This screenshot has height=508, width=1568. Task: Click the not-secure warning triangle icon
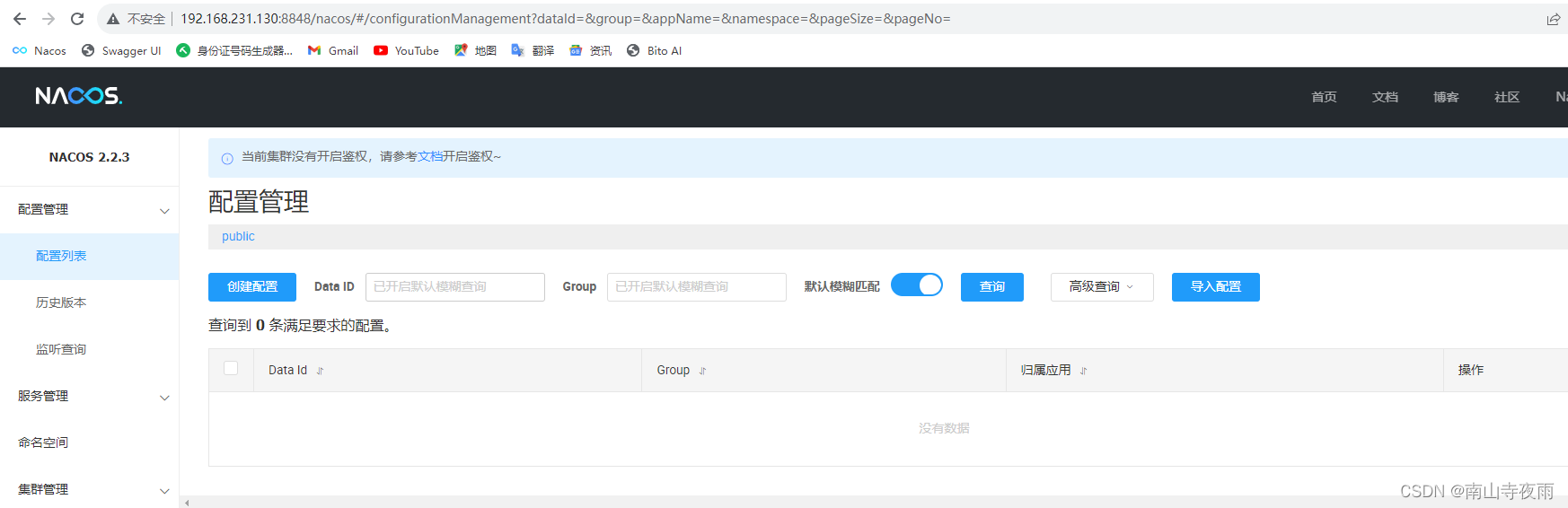pos(113,19)
